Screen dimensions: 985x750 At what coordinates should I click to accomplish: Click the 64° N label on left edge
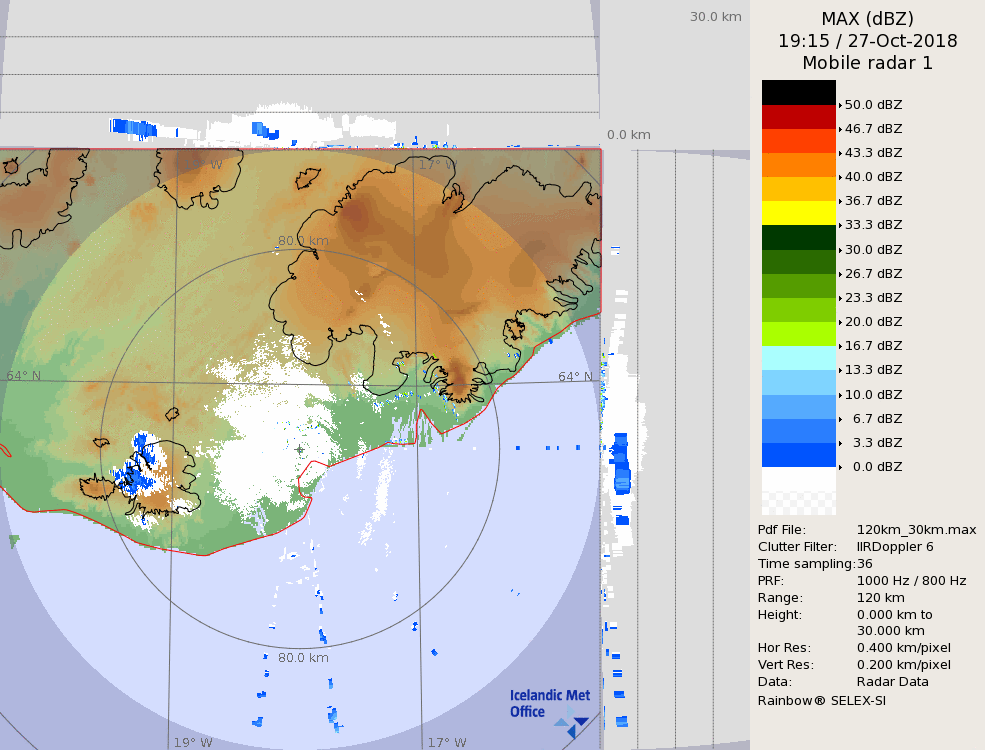[x=24, y=376]
